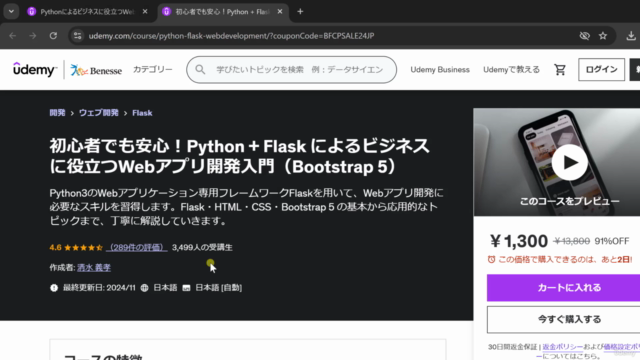The height and width of the screenshot is (360, 640).
Task: Open the shopping cart icon
Action: [560, 70]
